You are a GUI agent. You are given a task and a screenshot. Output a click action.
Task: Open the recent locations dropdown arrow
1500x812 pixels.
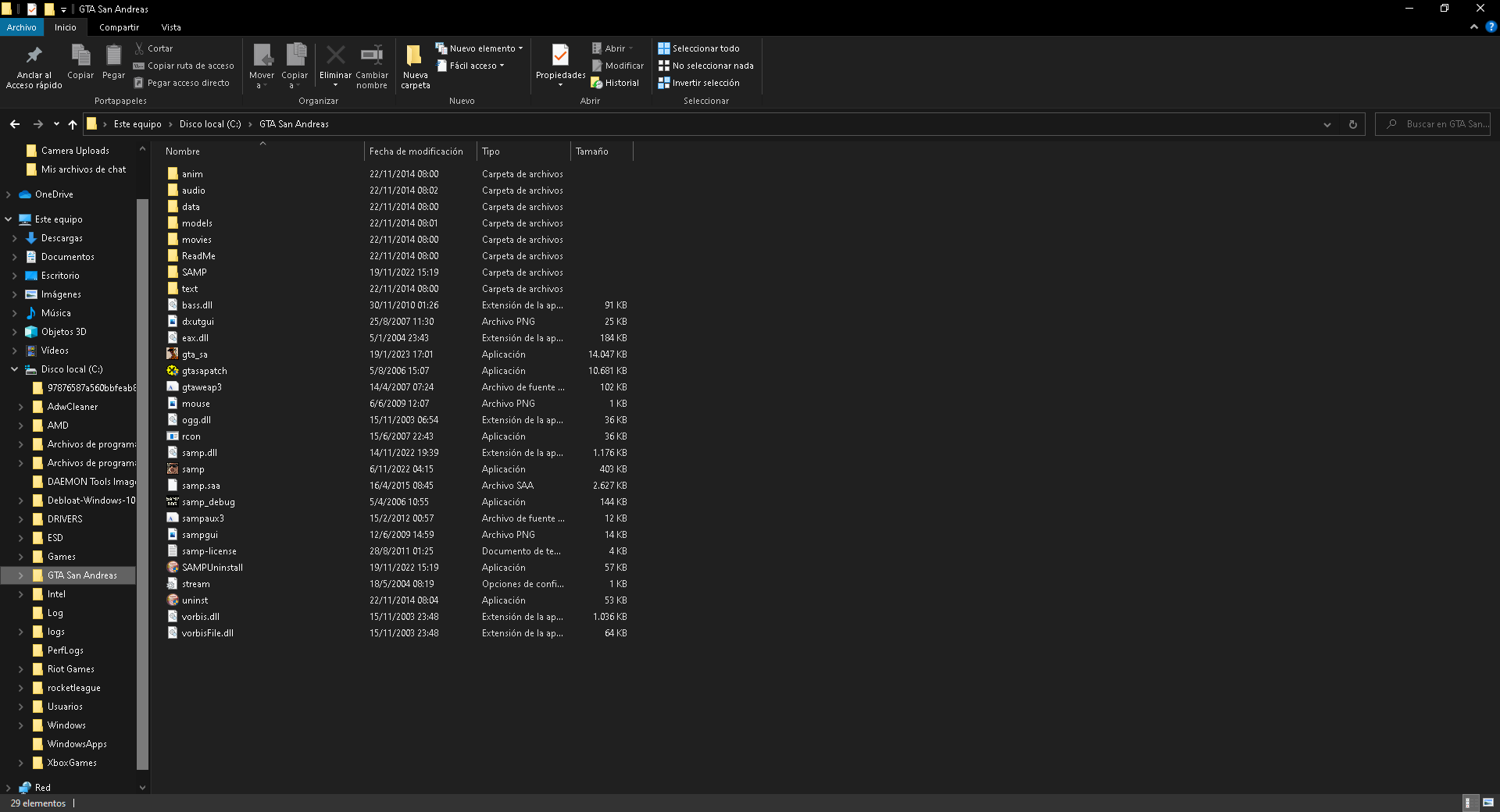point(56,124)
